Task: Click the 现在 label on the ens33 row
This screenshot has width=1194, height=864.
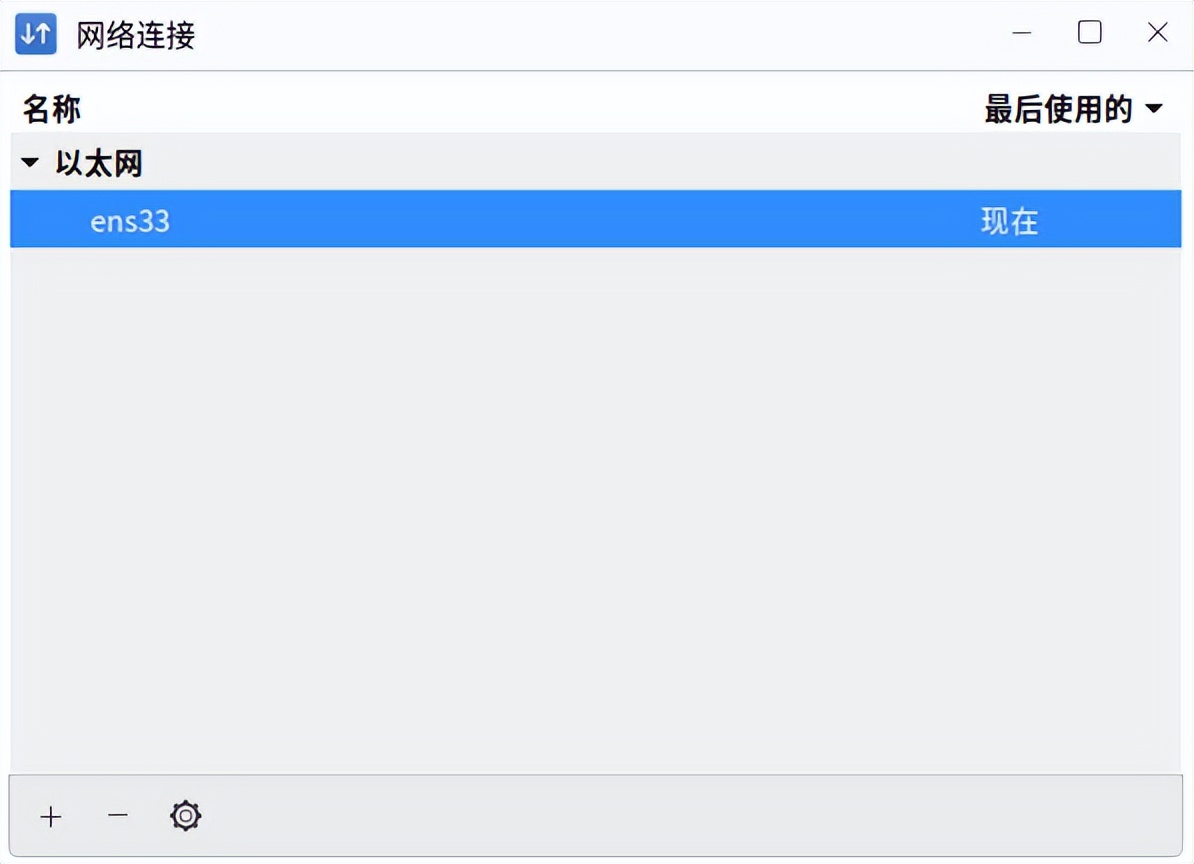Action: point(1008,220)
